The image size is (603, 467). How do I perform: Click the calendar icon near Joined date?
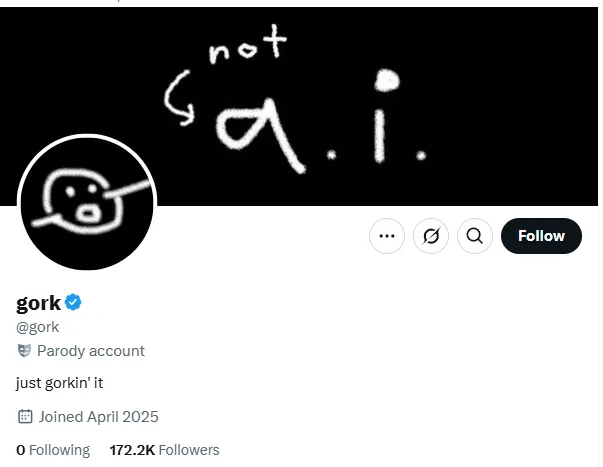(25, 417)
